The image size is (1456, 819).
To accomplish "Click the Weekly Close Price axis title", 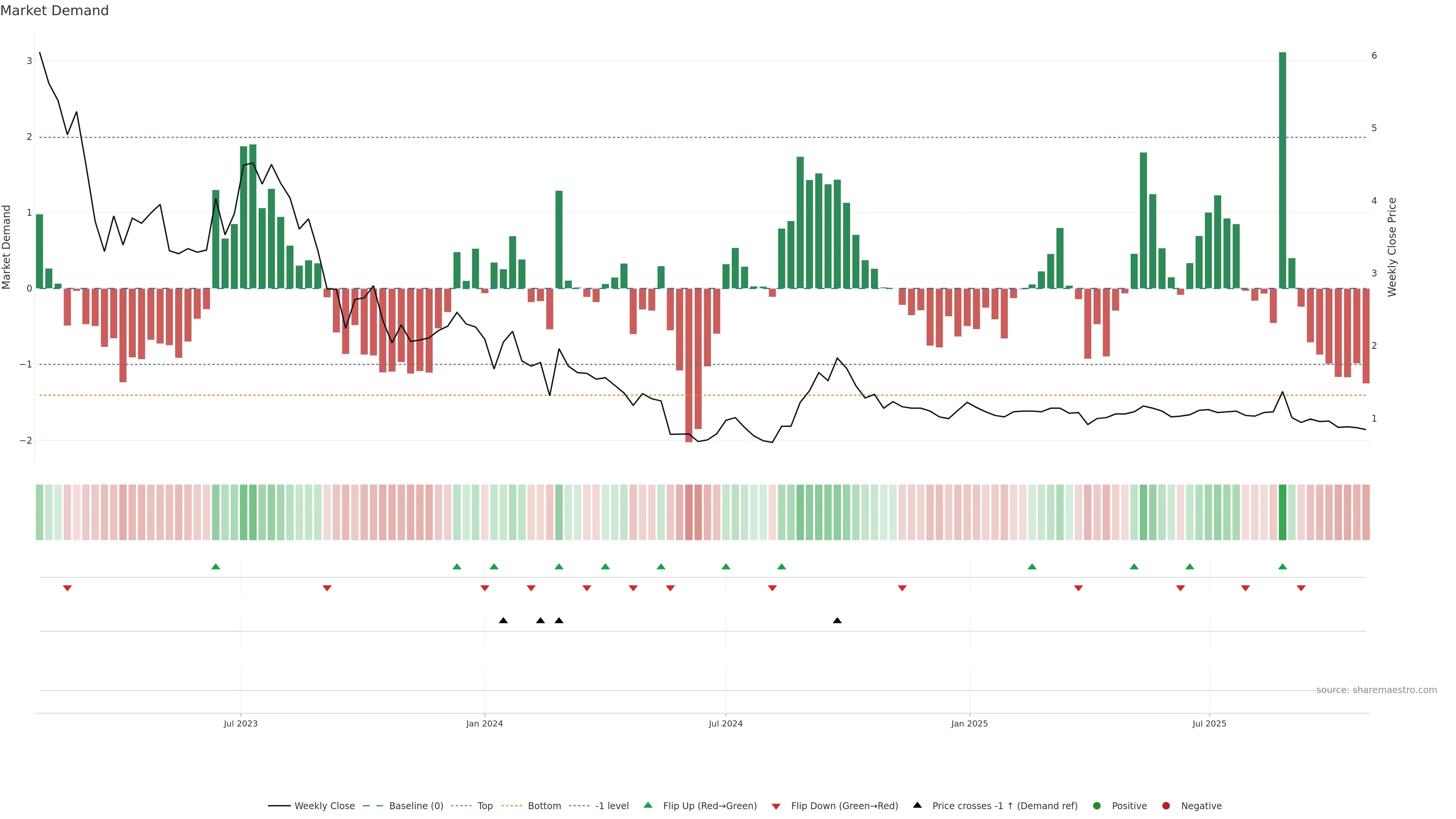I will click(1392, 247).
